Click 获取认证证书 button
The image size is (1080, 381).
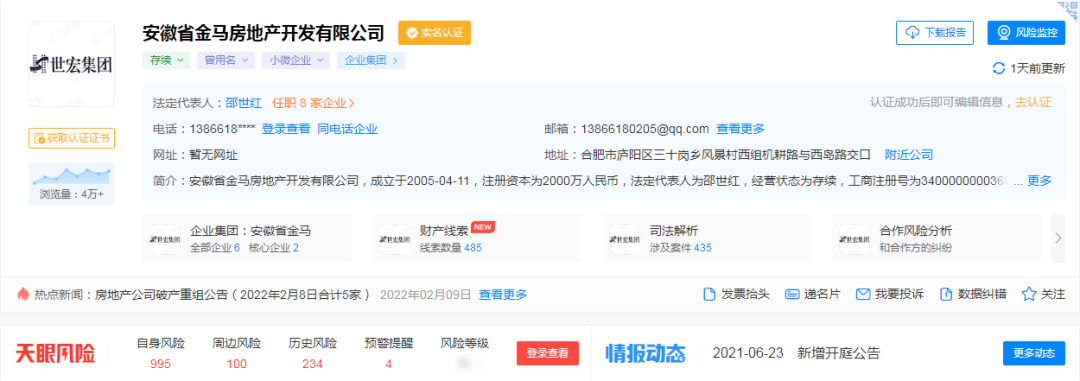coord(72,138)
